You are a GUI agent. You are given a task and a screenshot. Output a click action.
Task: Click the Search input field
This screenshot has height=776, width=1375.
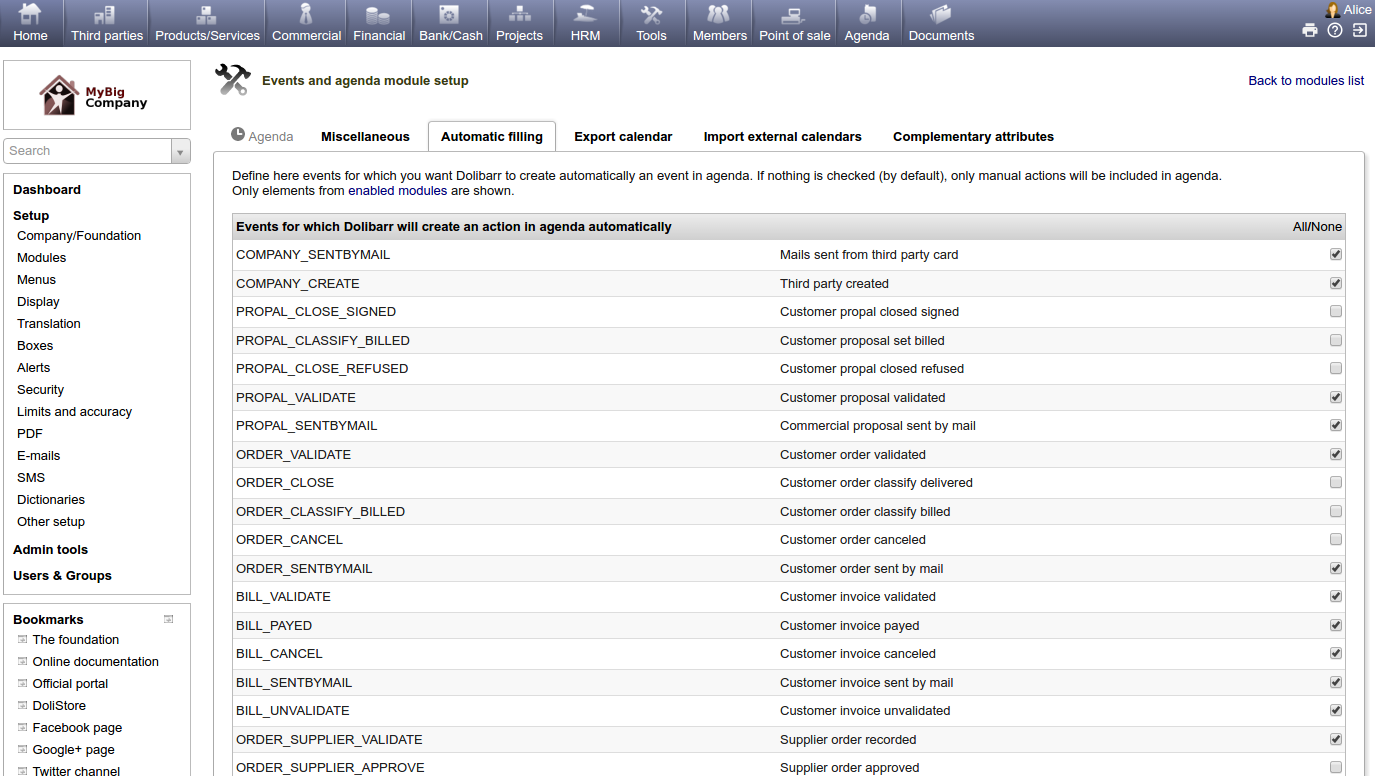[x=88, y=151]
